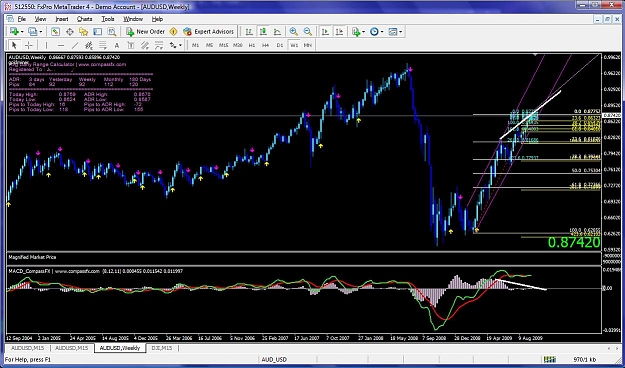Switch chart to Bar Chart mode
625x368 pixels.
click(x=249, y=31)
